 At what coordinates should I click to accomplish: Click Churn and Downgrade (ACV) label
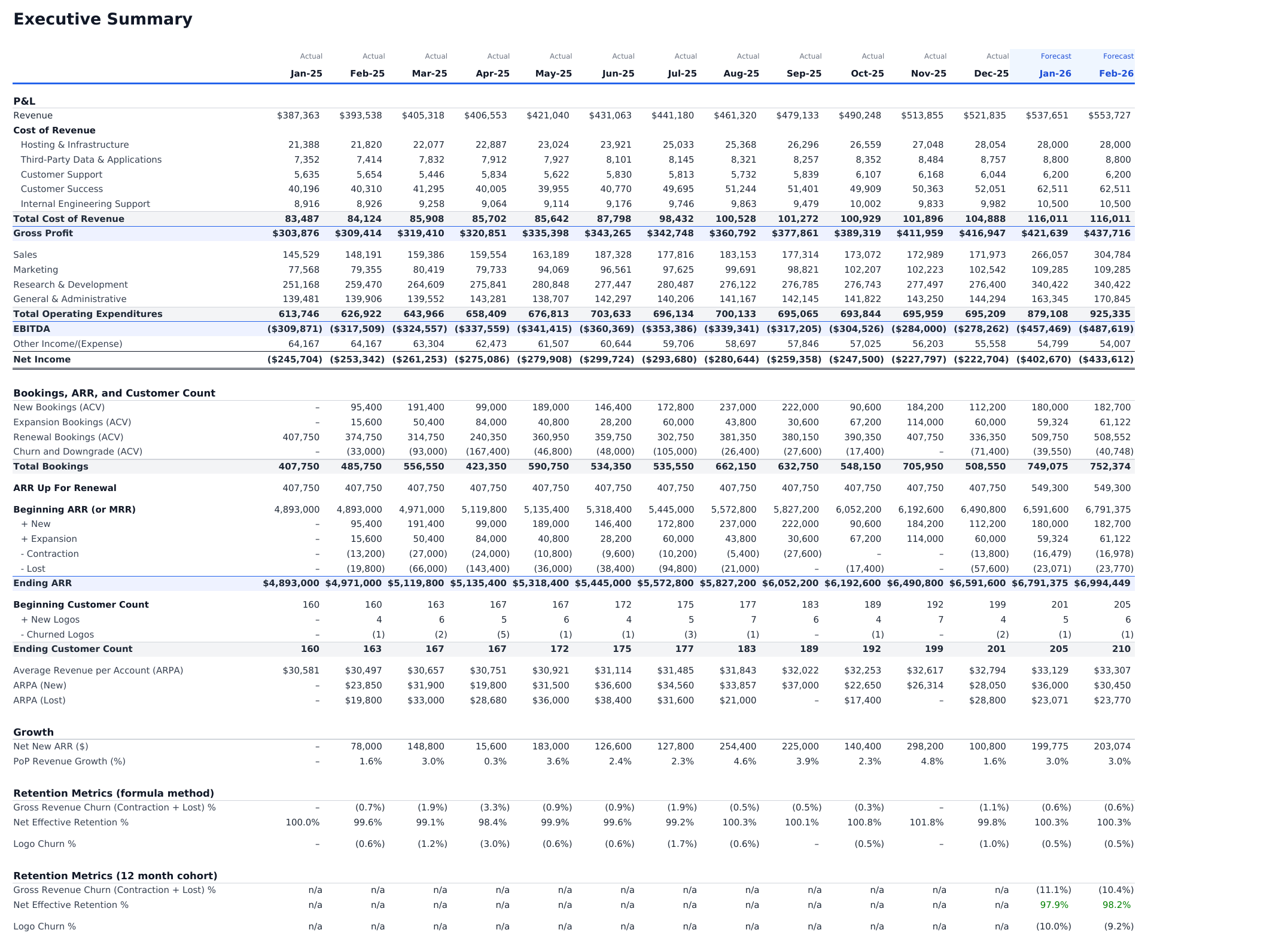tap(78, 452)
